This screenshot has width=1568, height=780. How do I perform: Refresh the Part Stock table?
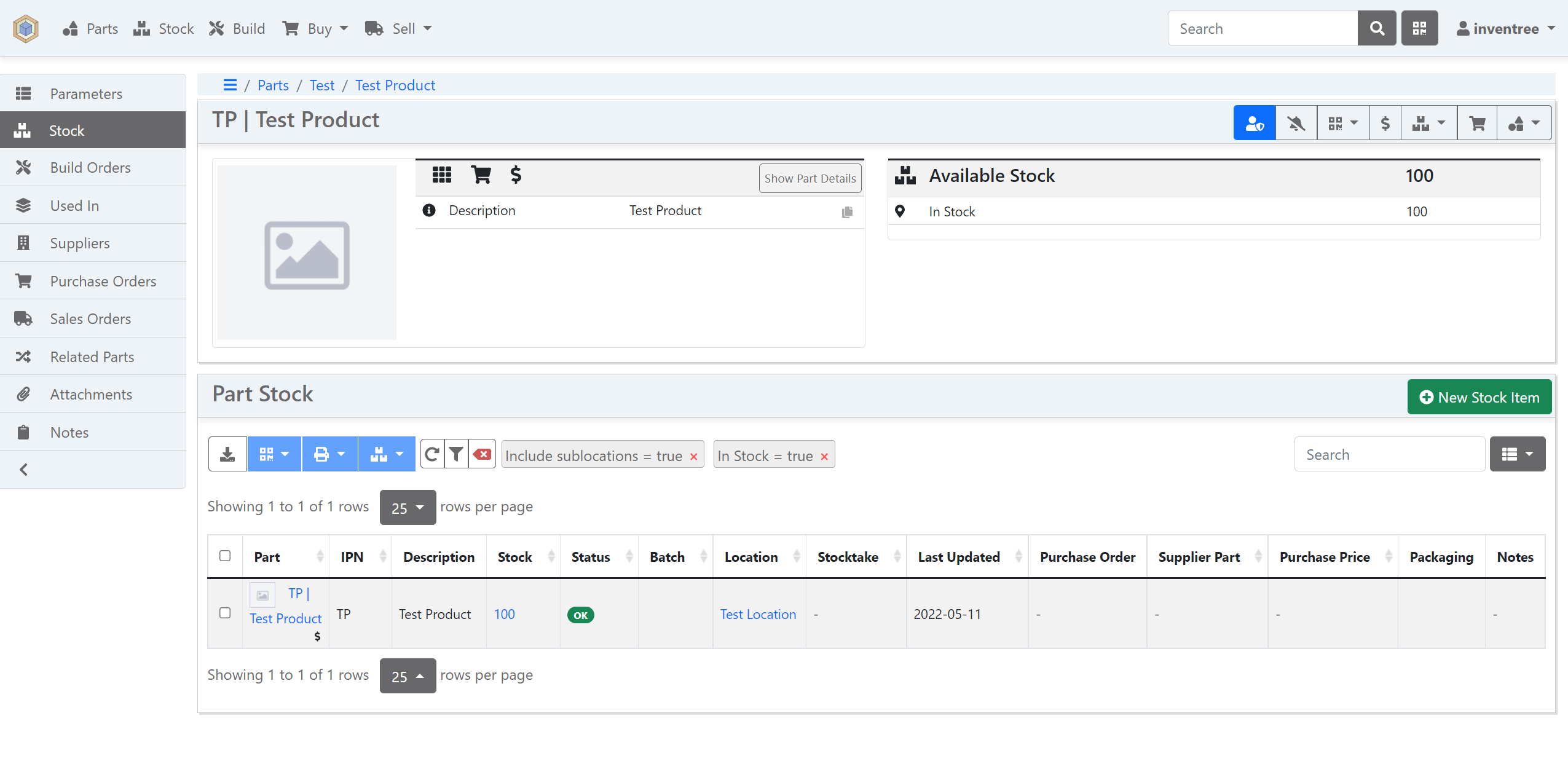click(431, 454)
